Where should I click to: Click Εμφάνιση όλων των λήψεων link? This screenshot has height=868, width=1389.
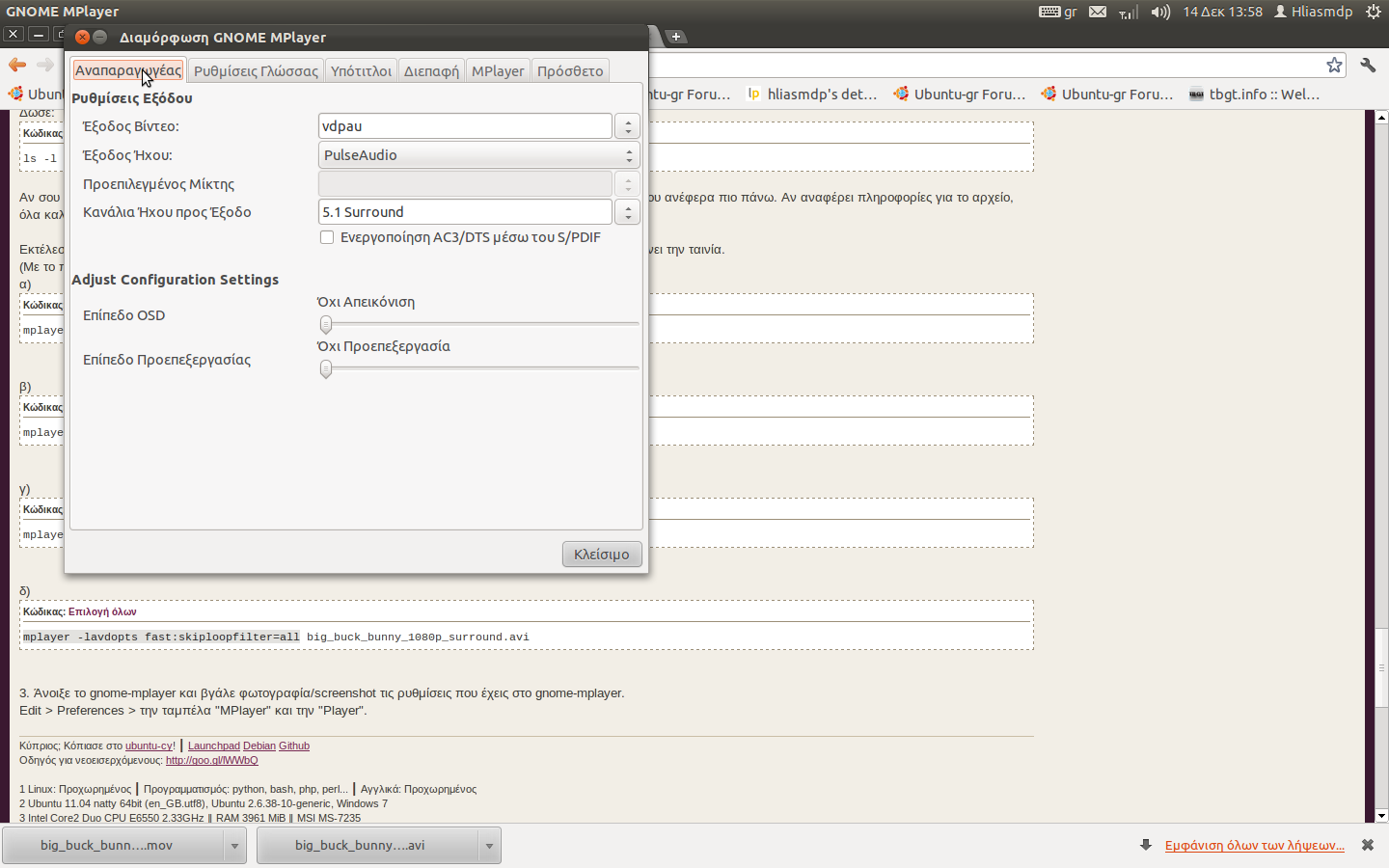pyautogui.click(x=1255, y=845)
